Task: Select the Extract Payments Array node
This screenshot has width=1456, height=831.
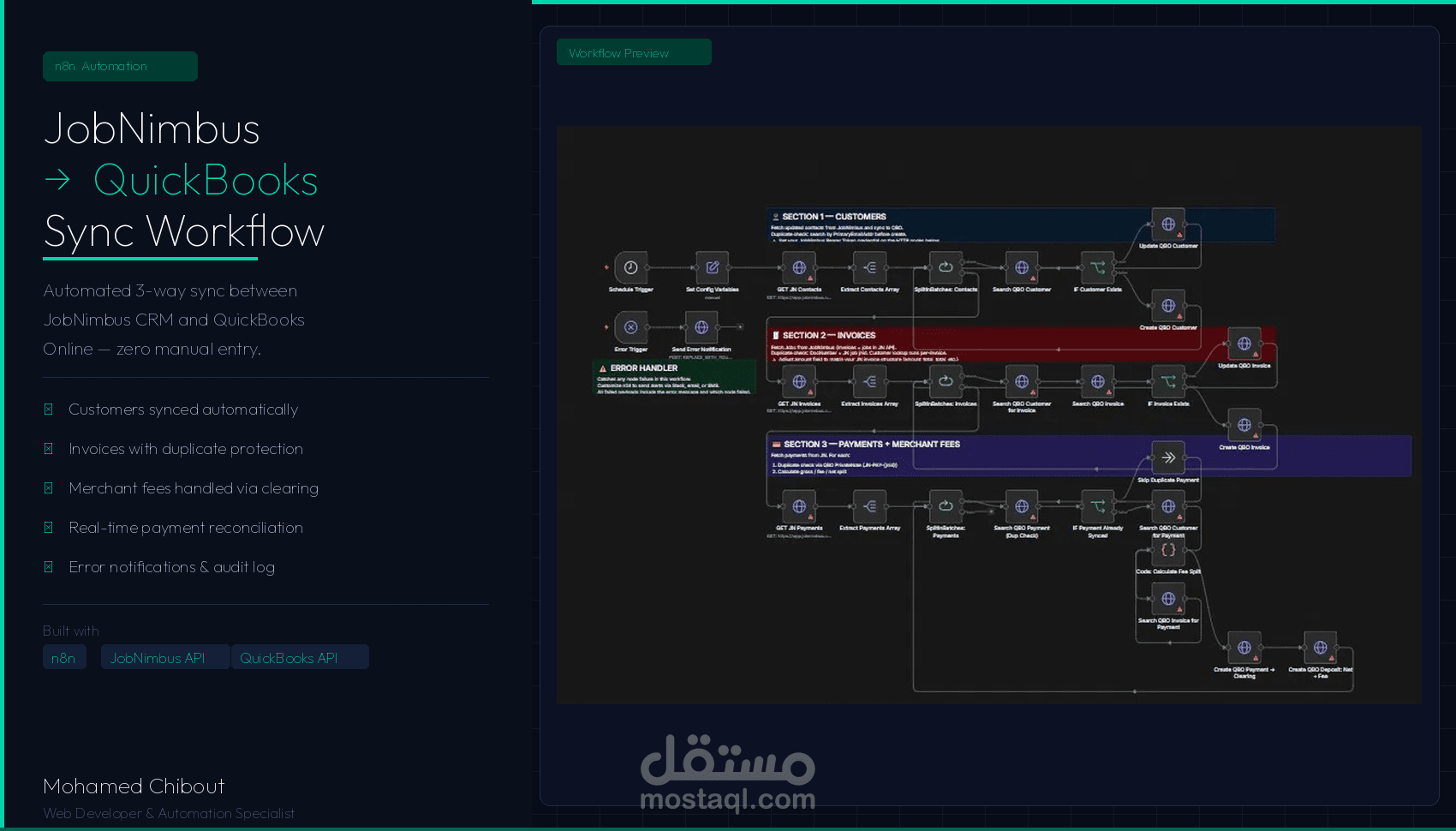Action: tap(870, 506)
